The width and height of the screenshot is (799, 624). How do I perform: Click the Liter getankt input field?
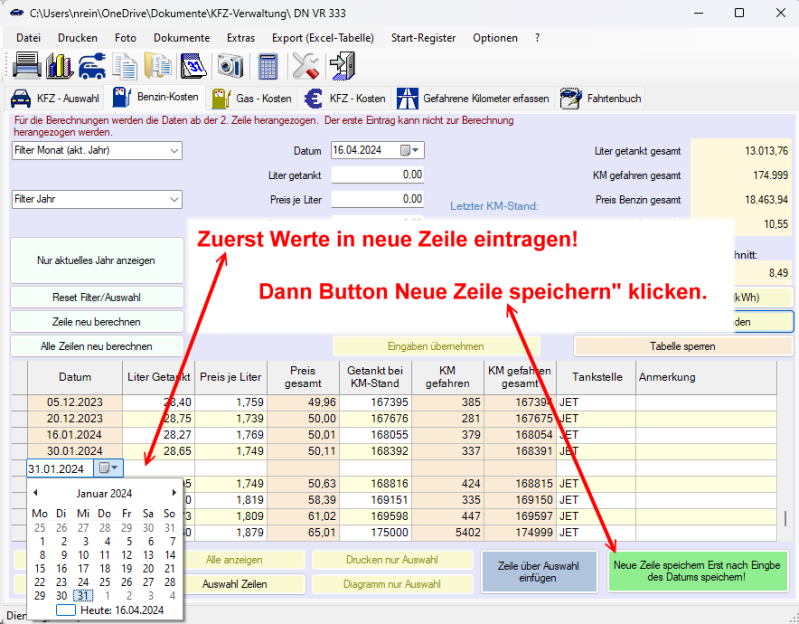pos(377,175)
